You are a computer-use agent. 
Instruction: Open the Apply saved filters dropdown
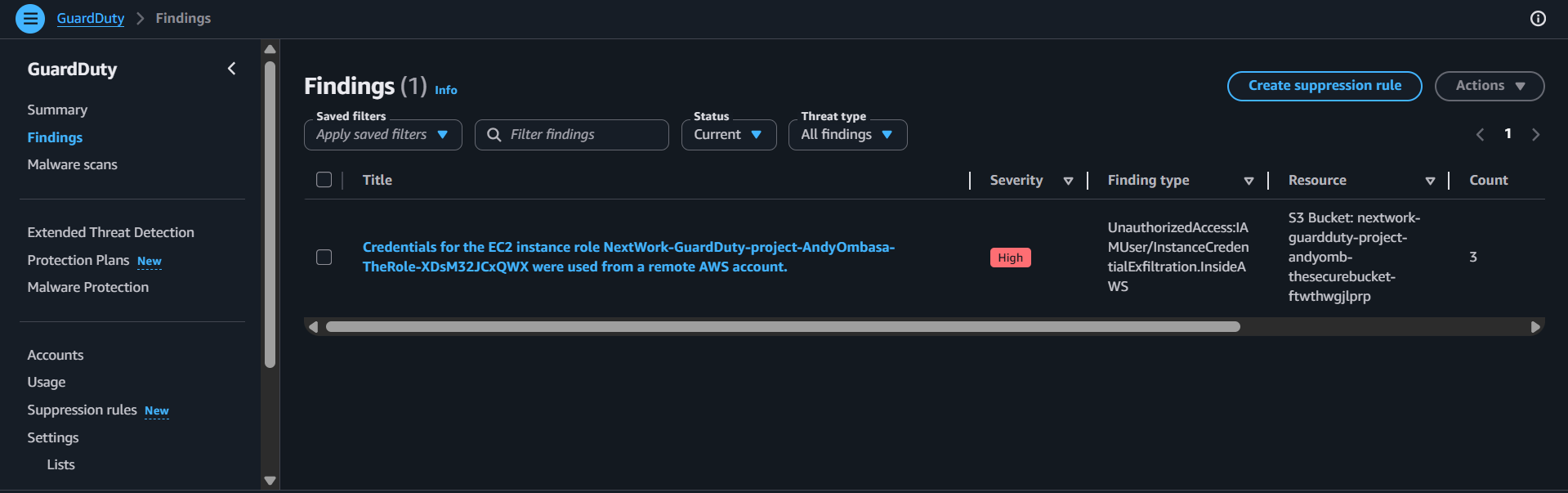pos(383,135)
